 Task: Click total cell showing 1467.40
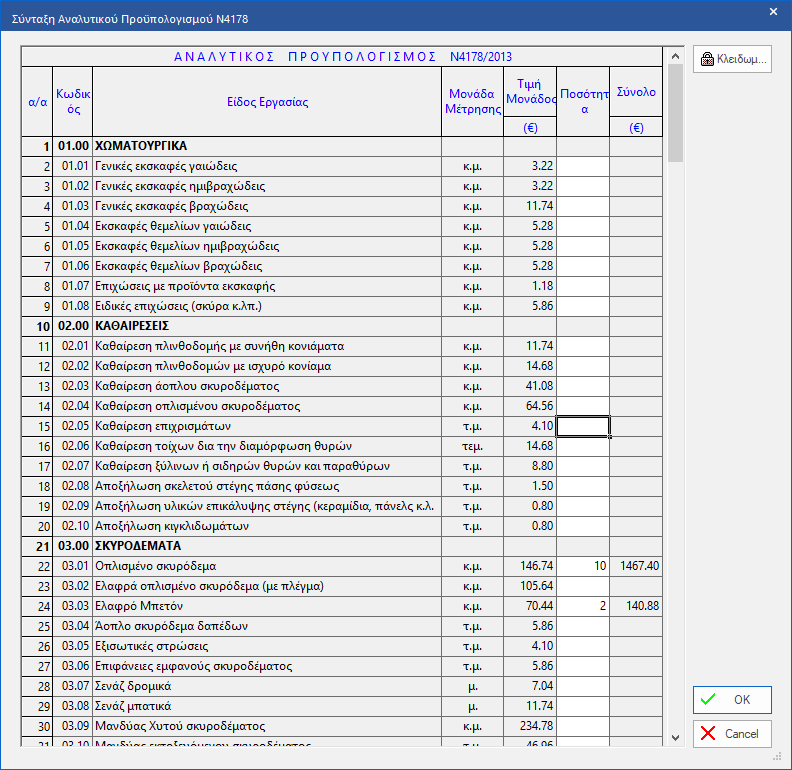[635, 566]
